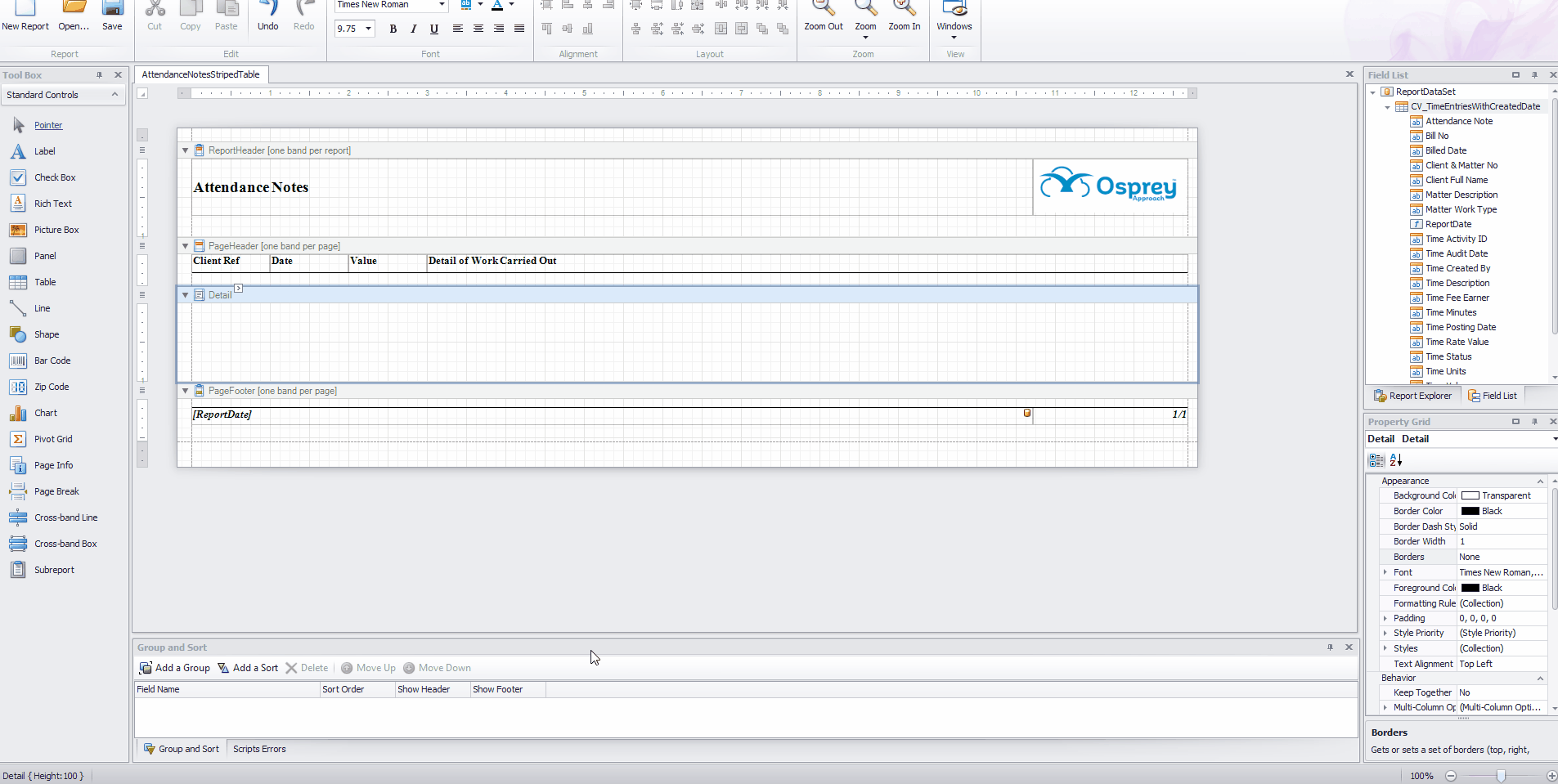
Task: Select the Rich Text control
Action: point(53,204)
